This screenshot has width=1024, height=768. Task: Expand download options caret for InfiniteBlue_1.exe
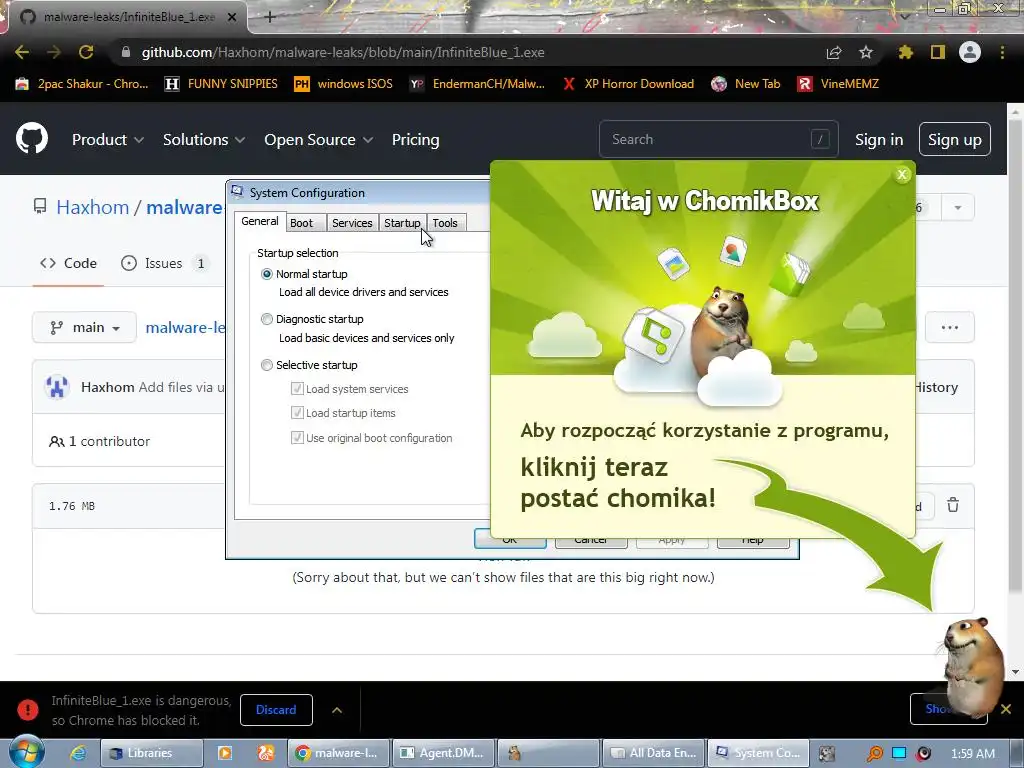coord(337,710)
